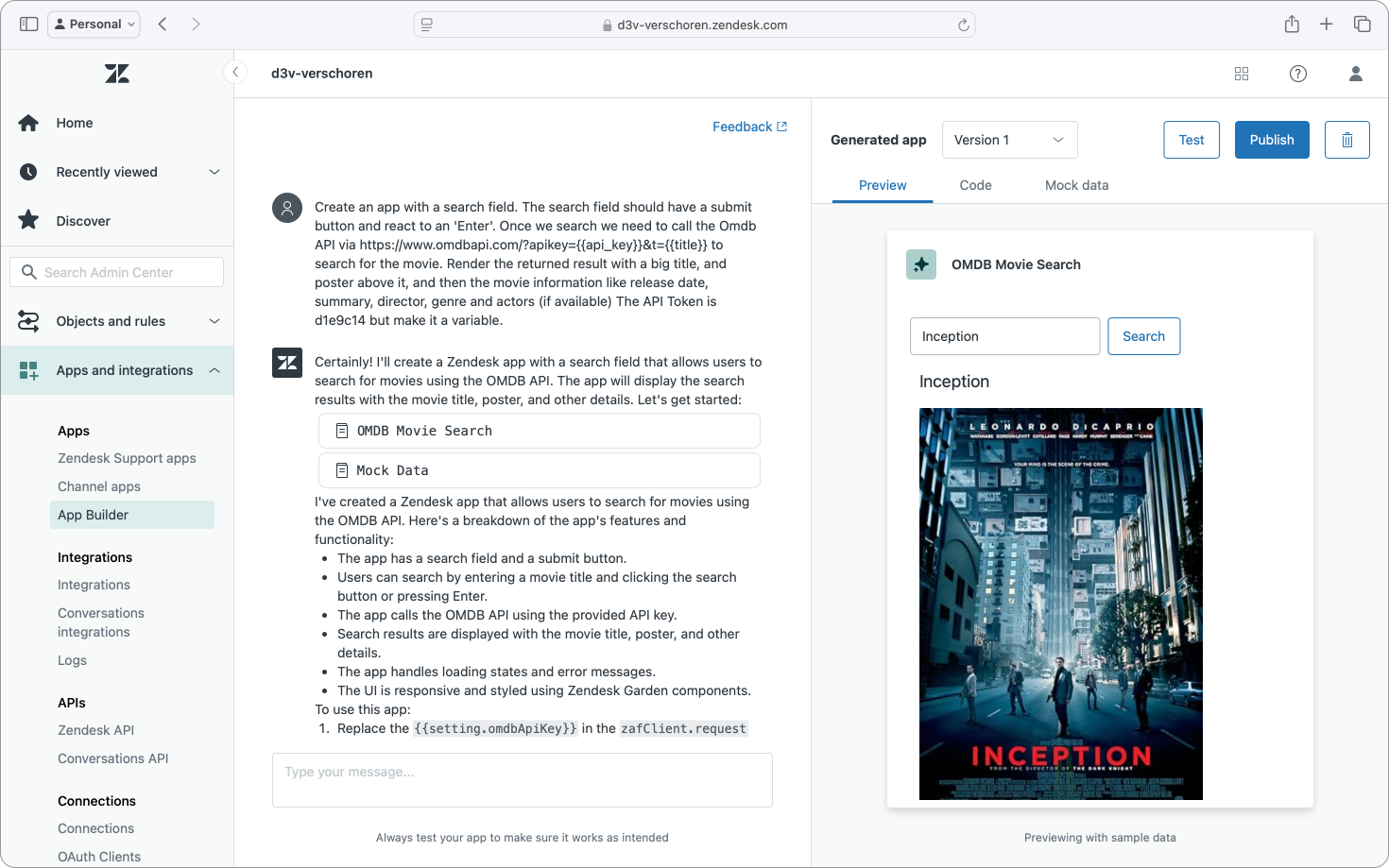Open Logs in the sidebar
This screenshot has height=868, width=1389.
[x=72, y=660]
